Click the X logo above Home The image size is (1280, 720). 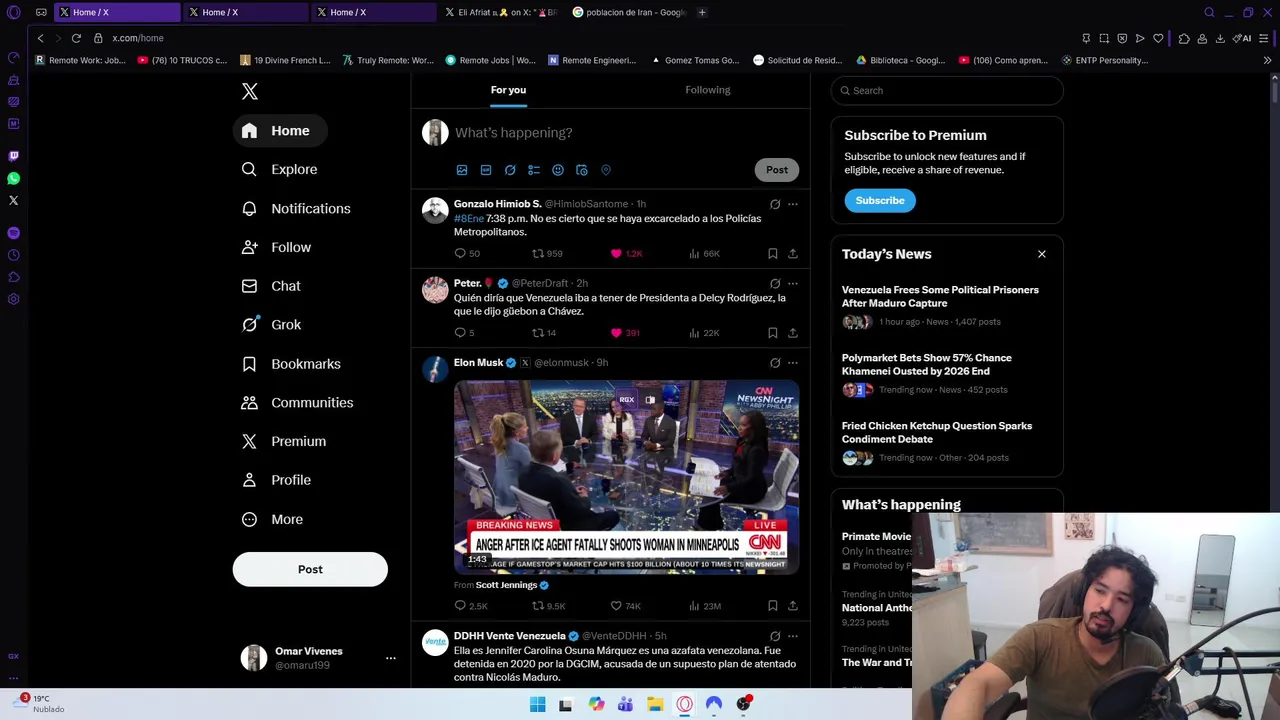click(x=250, y=92)
